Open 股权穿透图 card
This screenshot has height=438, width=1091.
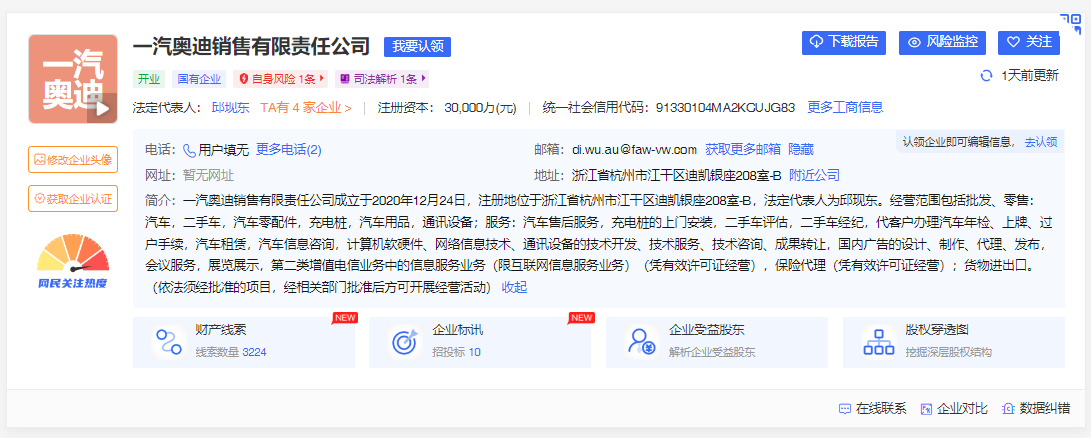click(x=953, y=342)
